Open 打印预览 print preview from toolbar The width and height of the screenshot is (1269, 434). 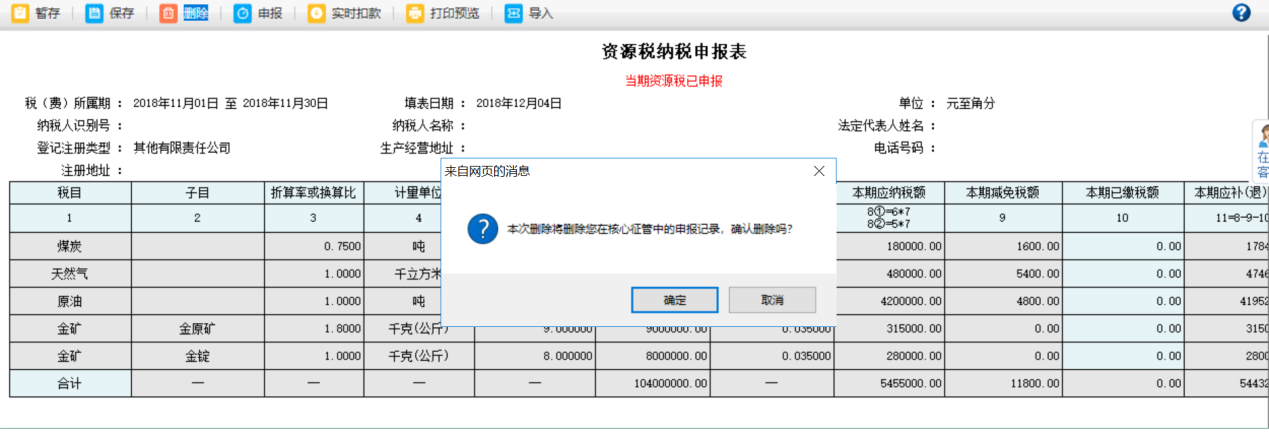tap(415, 14)
